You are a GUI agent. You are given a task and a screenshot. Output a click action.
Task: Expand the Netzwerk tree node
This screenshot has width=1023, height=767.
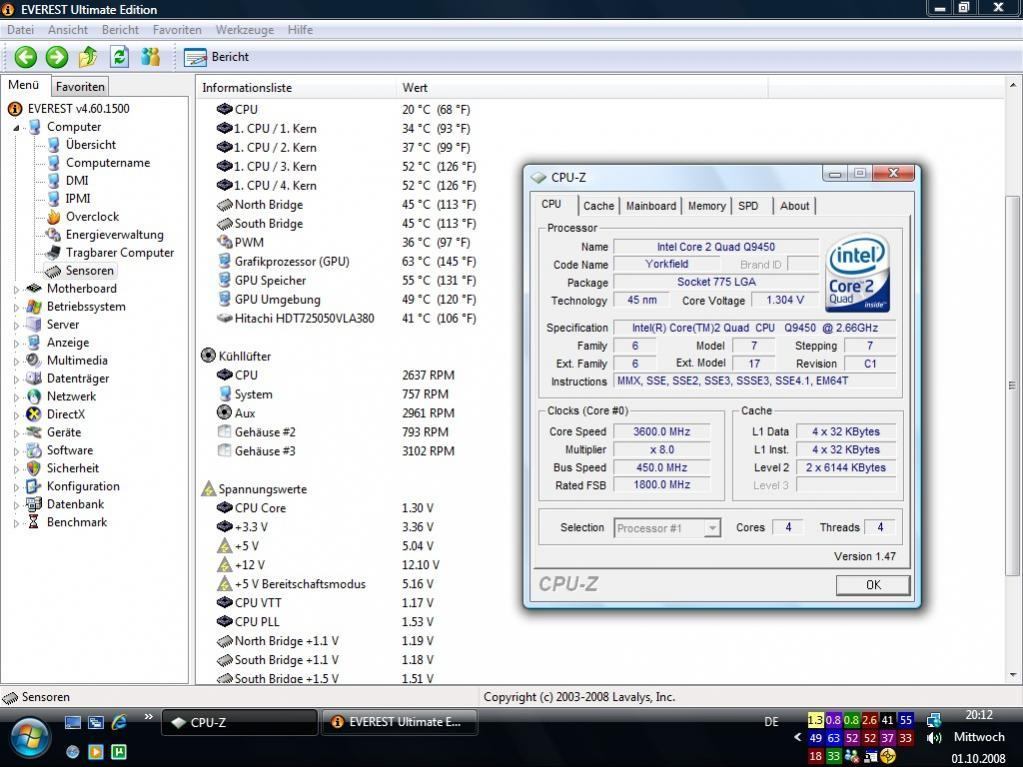coord(16,397)
